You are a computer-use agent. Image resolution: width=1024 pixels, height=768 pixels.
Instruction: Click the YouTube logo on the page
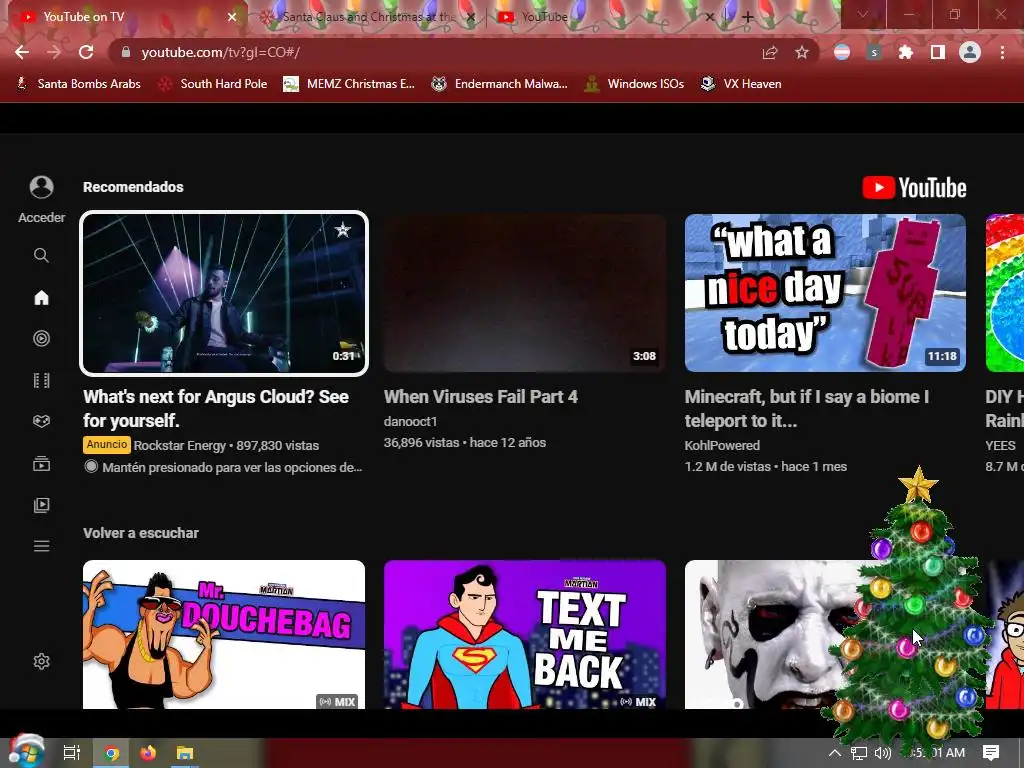(x=914, y=188)
